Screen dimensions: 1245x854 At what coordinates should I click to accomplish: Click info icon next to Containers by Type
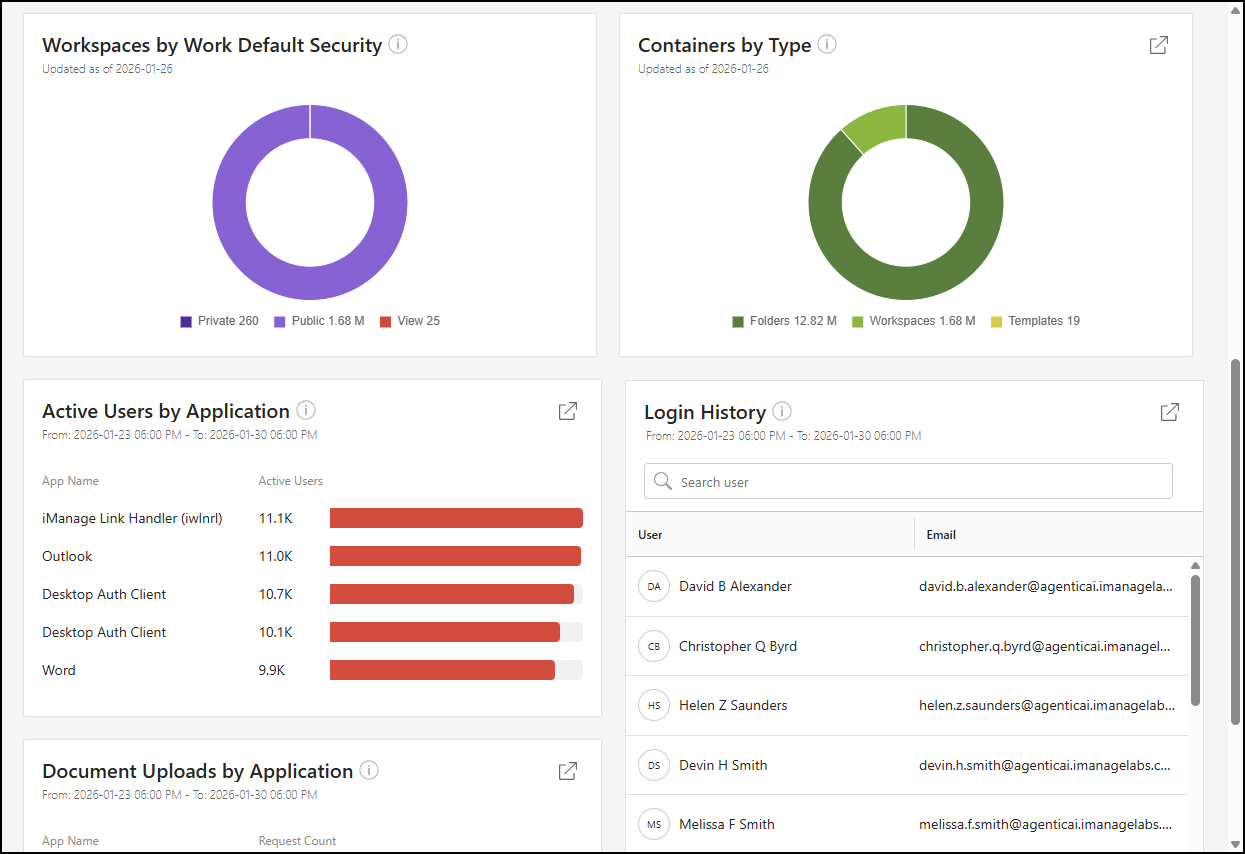pyautogui.click(x=827, y=45)
